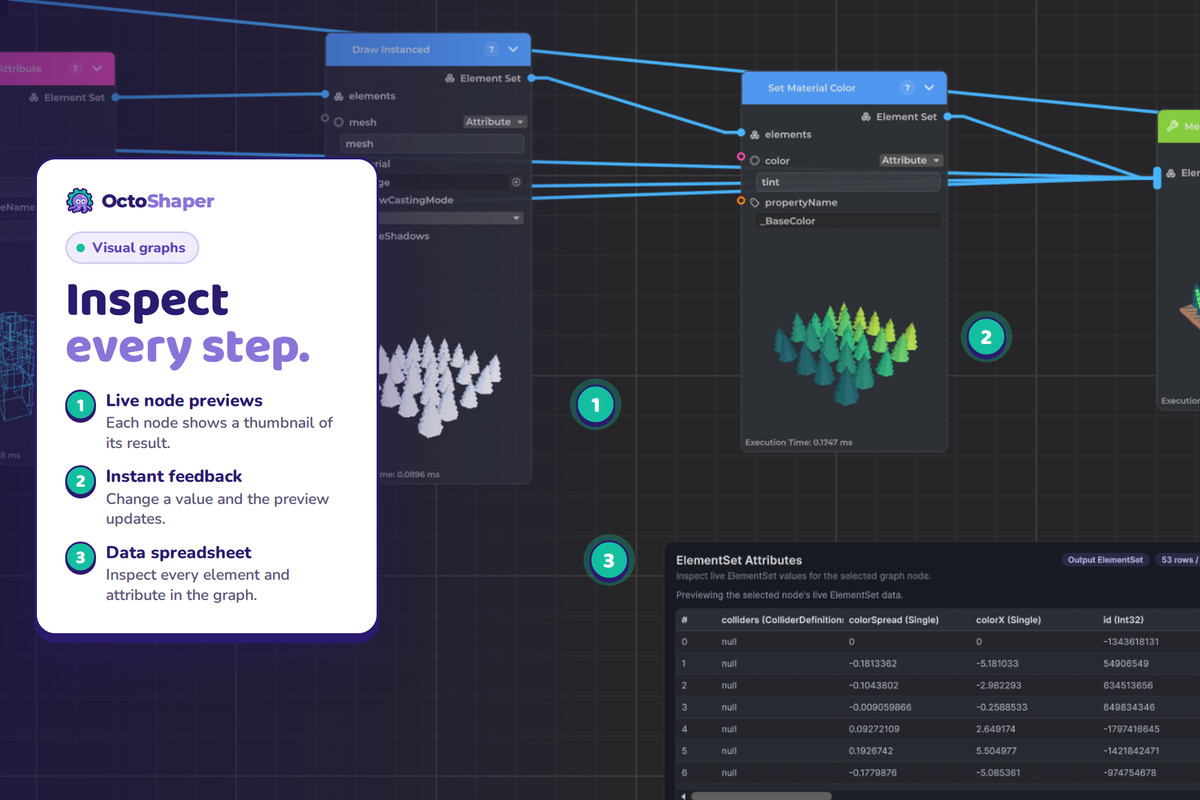Click cell -0.1043802 in row 2
The width and height of the screenshot is (1200, 800).
pyautogui.click(x=873, y=686)
